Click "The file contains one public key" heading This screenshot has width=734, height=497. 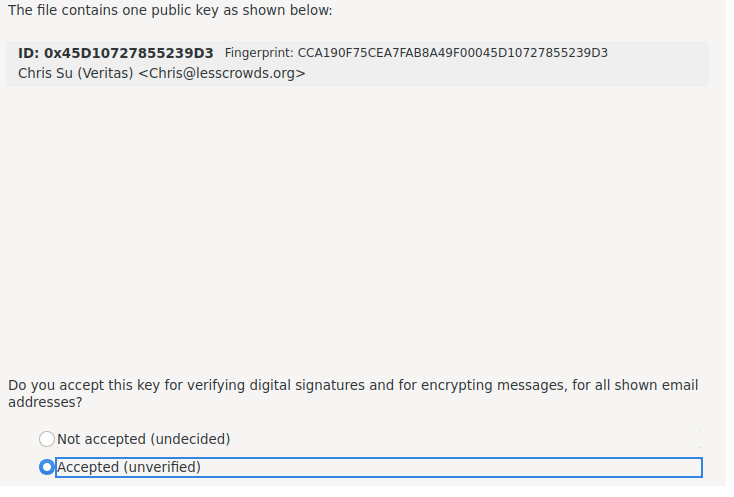(x=110, y=10)
